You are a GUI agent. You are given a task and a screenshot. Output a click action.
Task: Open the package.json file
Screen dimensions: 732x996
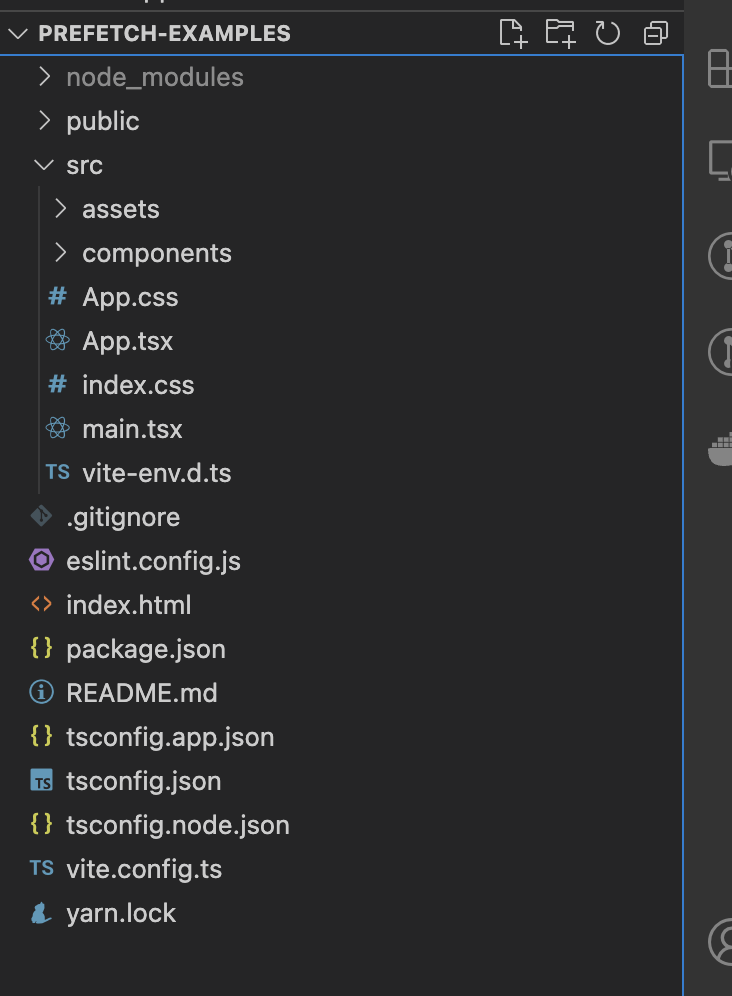click(x=146, y=649)
